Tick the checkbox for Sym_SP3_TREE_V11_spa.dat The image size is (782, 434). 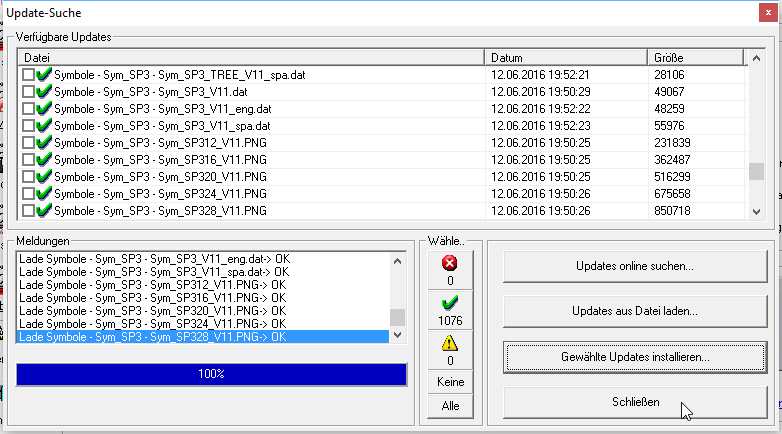pos(28,75)
